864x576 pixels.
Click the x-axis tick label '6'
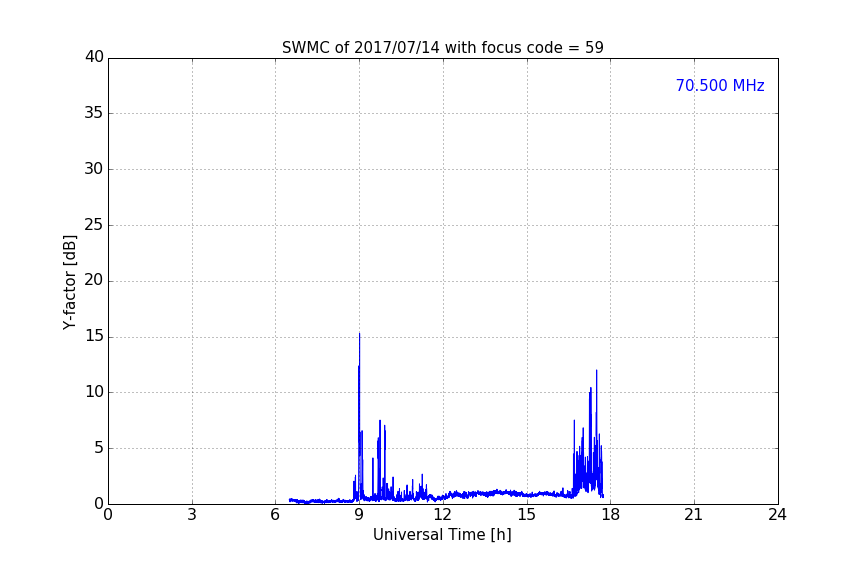276,515
